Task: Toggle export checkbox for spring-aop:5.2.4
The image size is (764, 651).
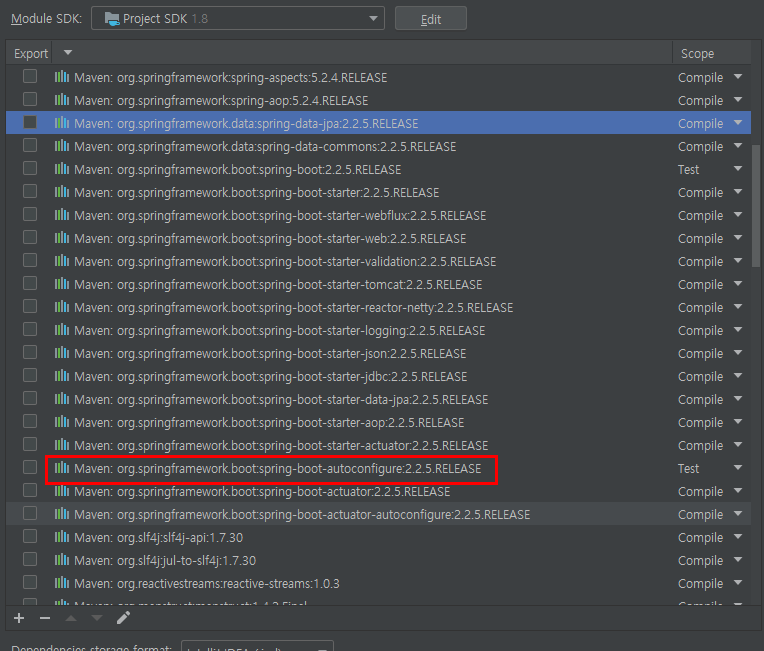Action: (x=30, y=99)
